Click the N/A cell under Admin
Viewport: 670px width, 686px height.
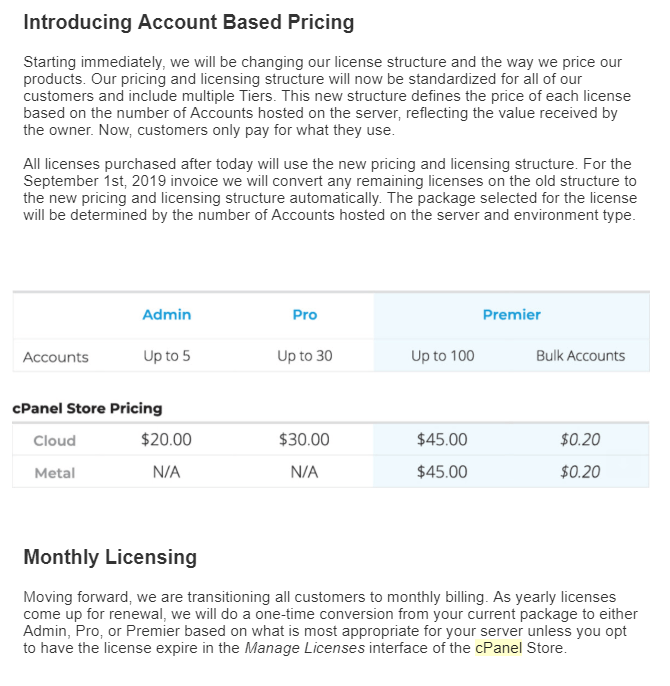tap(166, 472)
